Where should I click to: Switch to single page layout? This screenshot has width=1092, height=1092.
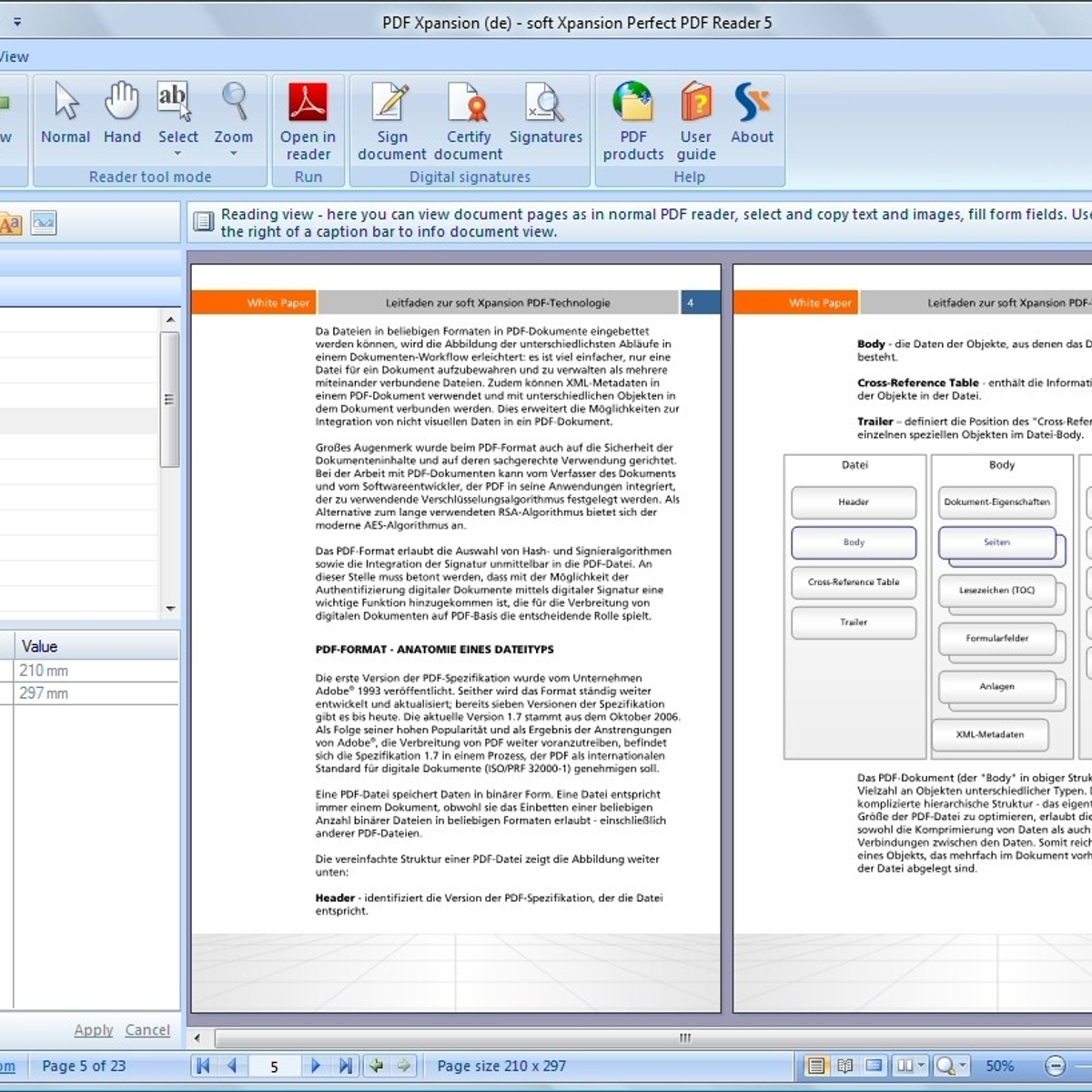[816, 1066]
